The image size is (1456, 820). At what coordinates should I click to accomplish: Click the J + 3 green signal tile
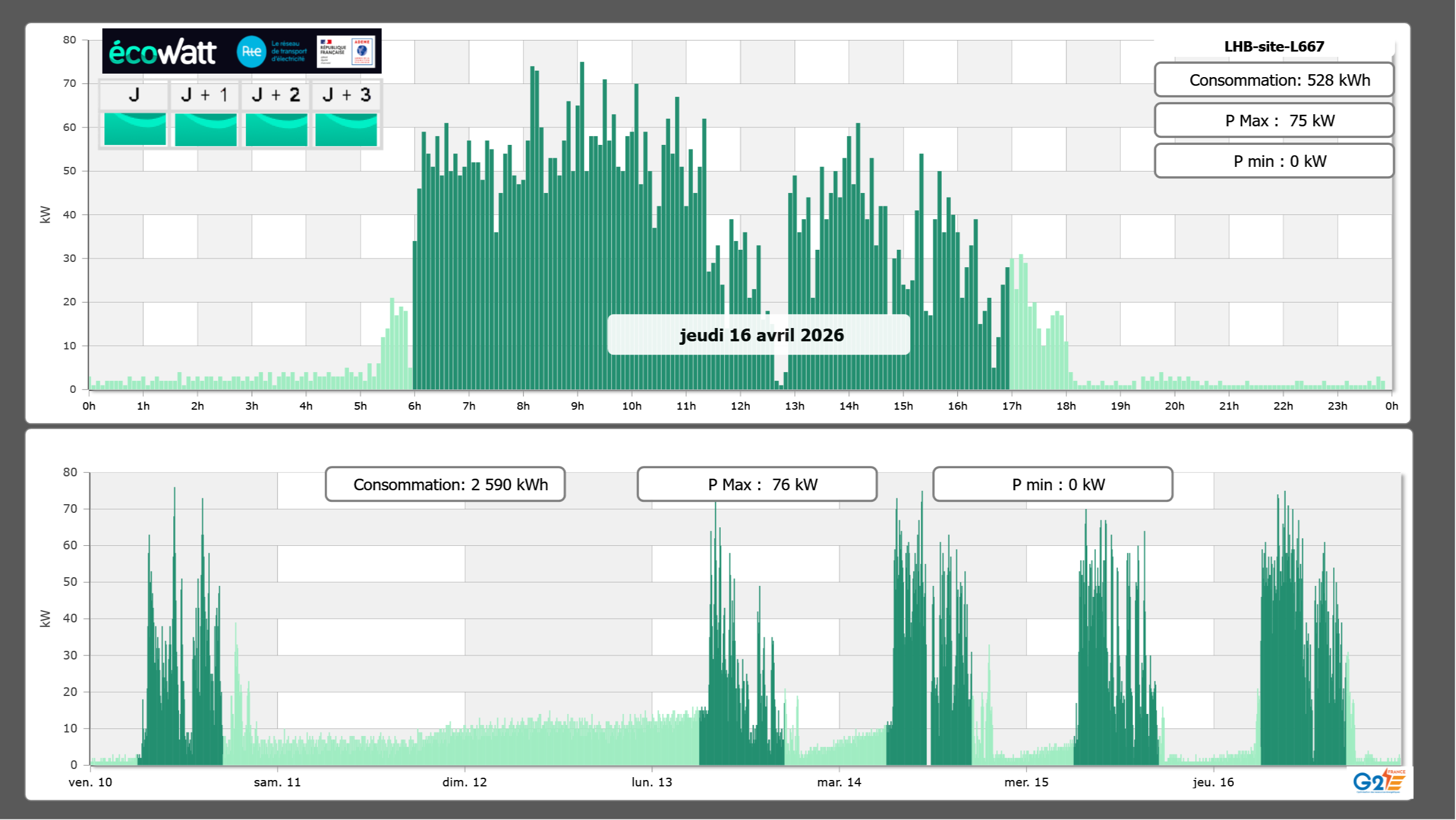coord(346,129)
